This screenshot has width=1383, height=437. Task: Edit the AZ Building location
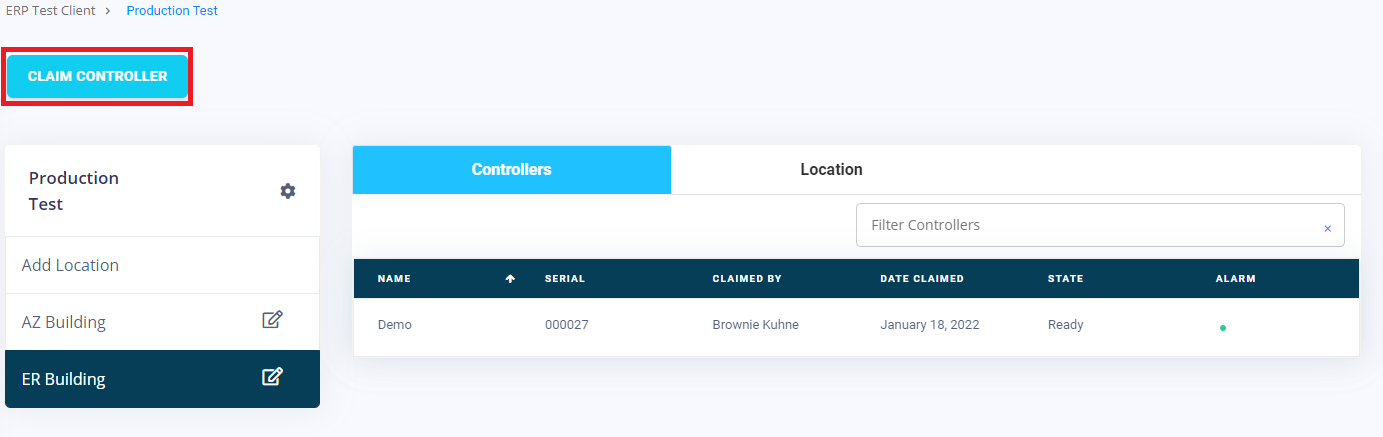[x=272, y=321]
